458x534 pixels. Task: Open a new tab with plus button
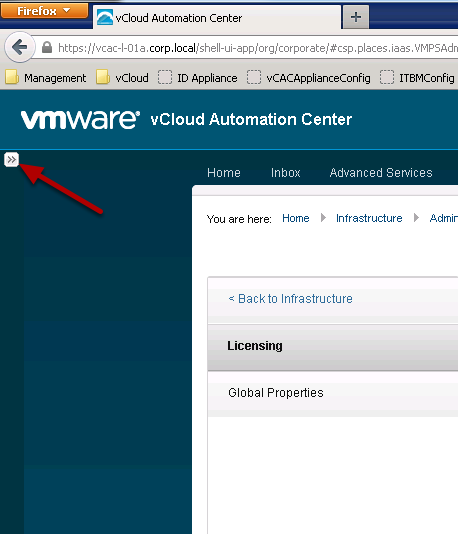(x=356, y=17)
